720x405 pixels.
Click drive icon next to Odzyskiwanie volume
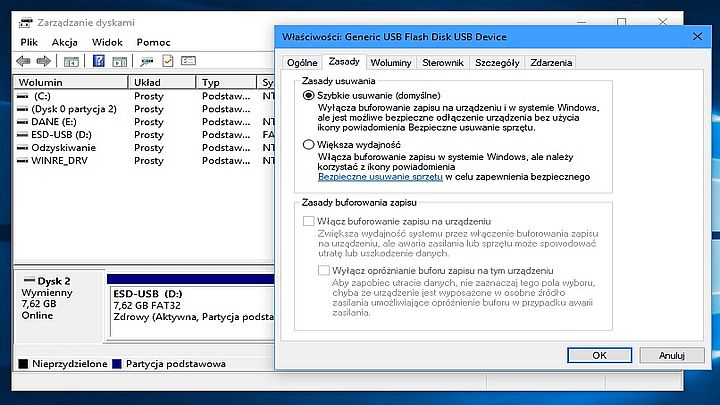pos(22,147)
